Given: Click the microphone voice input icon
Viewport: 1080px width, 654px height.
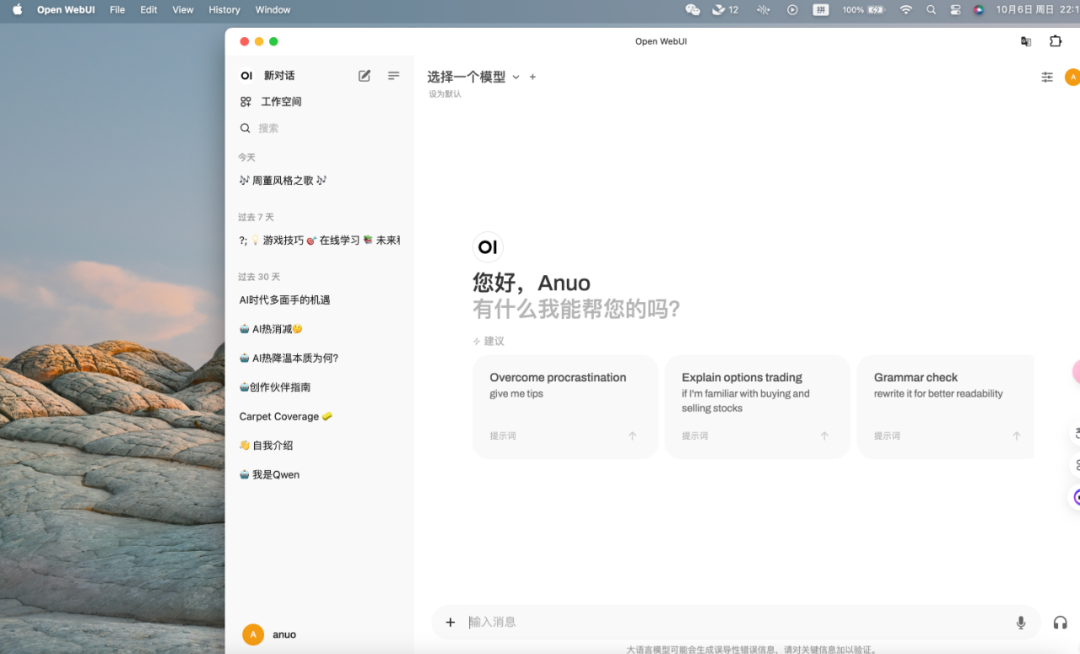Looking at the screenshot, I should coord(1021,622).
